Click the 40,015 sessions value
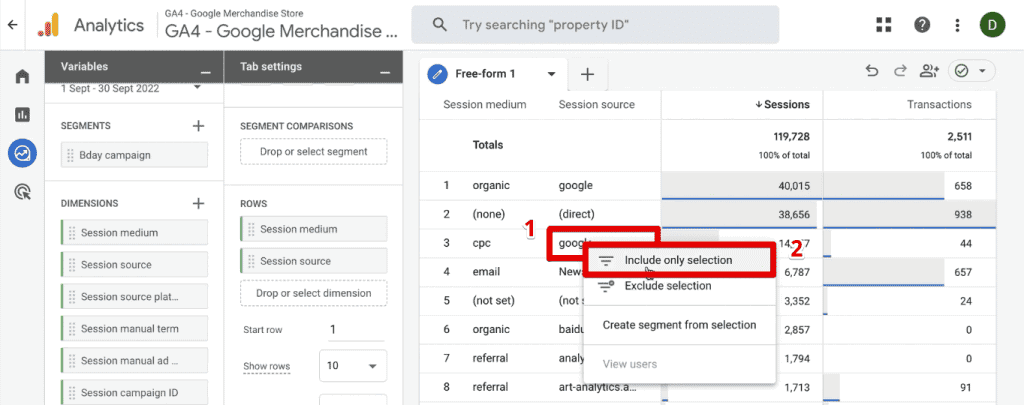1024x405 pixels. pos(794,186)
